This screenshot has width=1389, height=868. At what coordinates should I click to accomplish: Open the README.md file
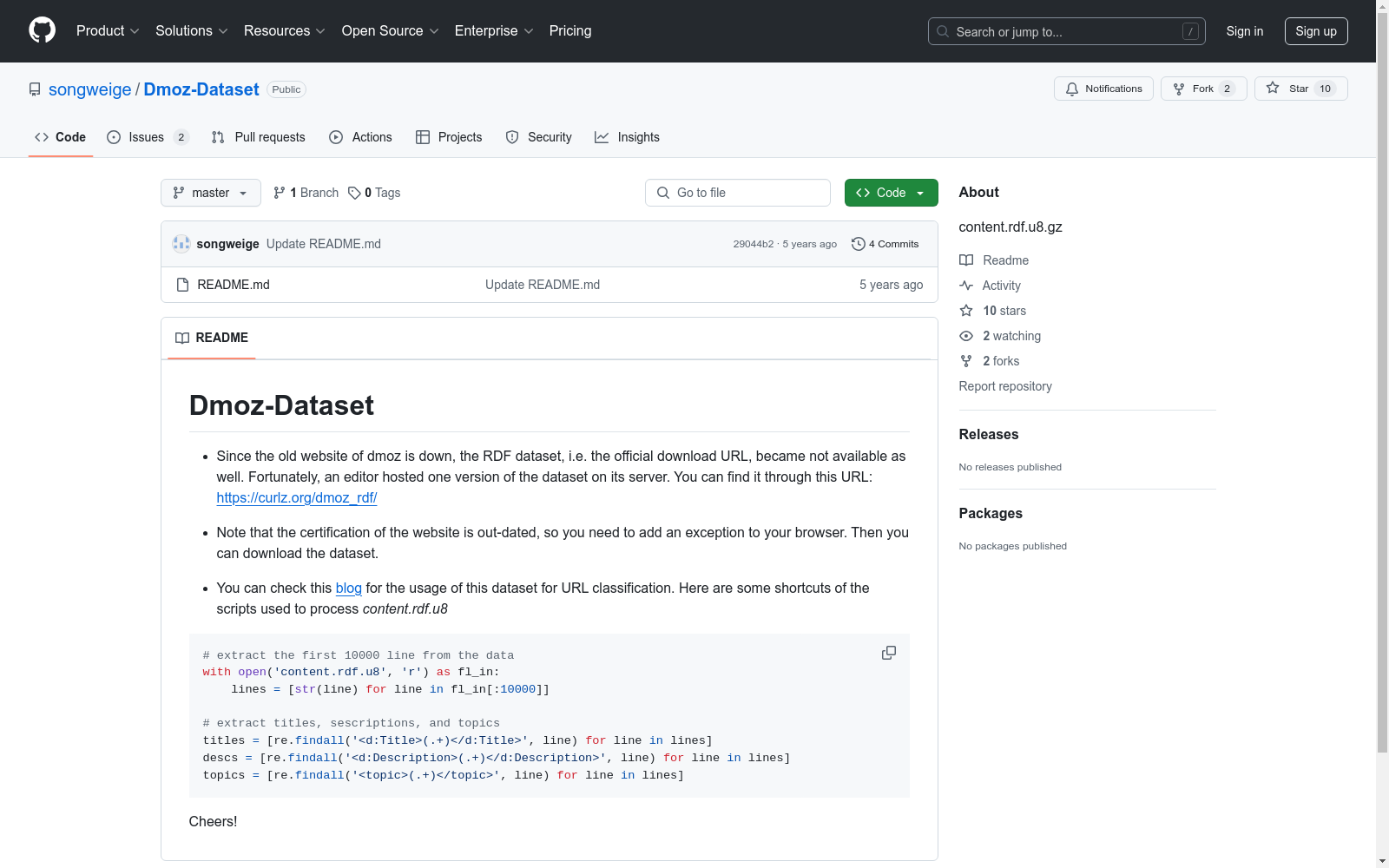pyautogui.click(x=234, y=285)
